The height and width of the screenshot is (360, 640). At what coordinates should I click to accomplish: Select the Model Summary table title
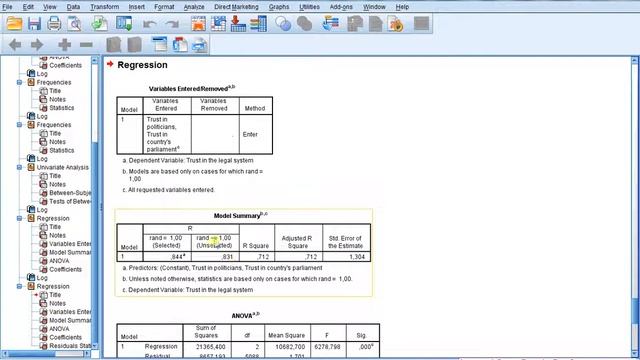[240, 215]
